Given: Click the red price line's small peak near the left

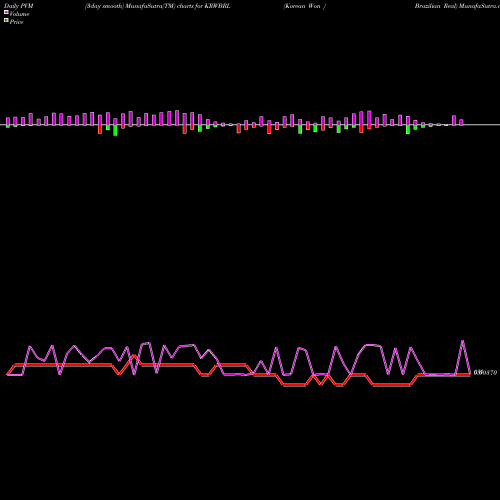Looking at the screenshot, I should click(x=134, y=355).
